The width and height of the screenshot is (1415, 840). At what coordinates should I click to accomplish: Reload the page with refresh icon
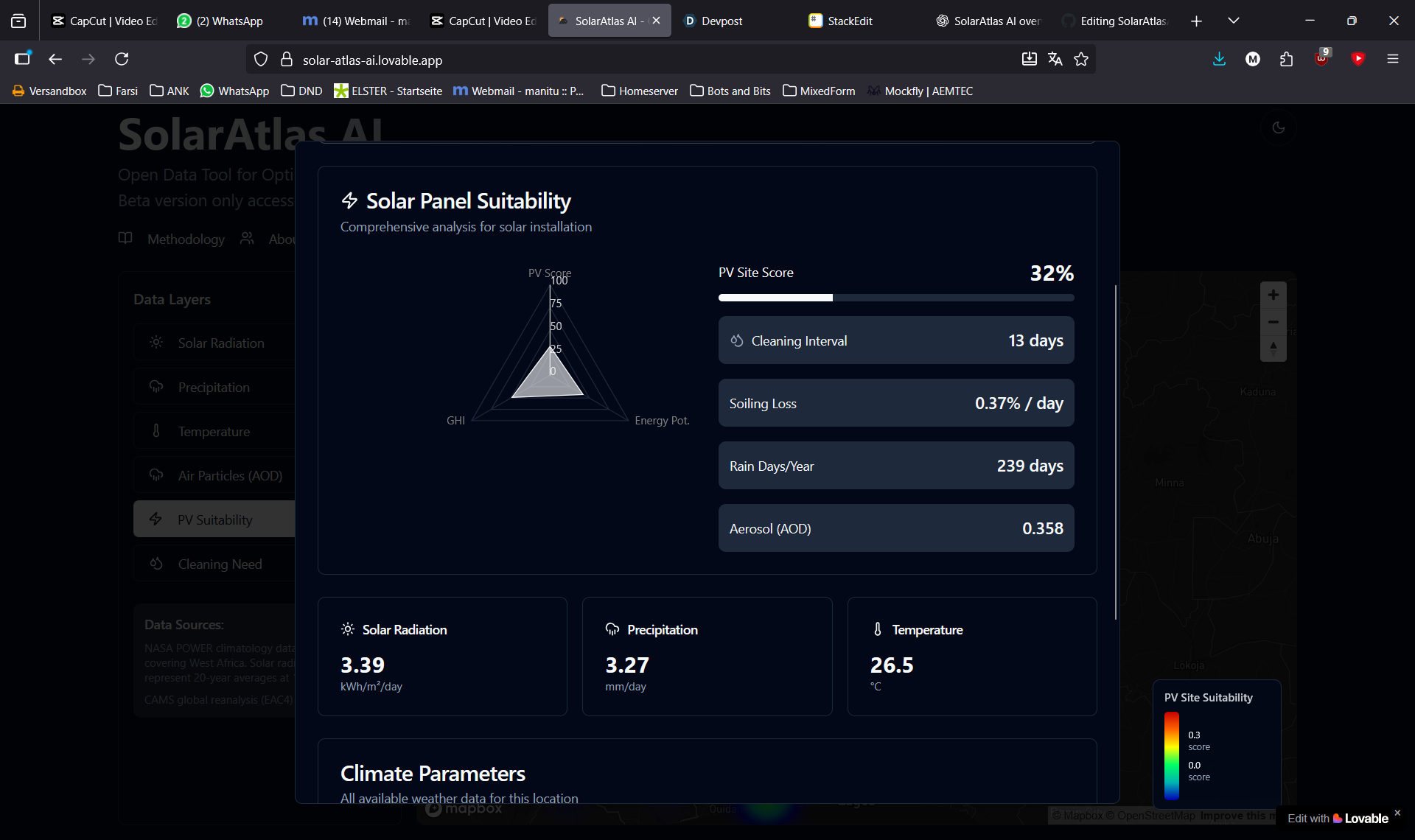(x=122, y=59)
